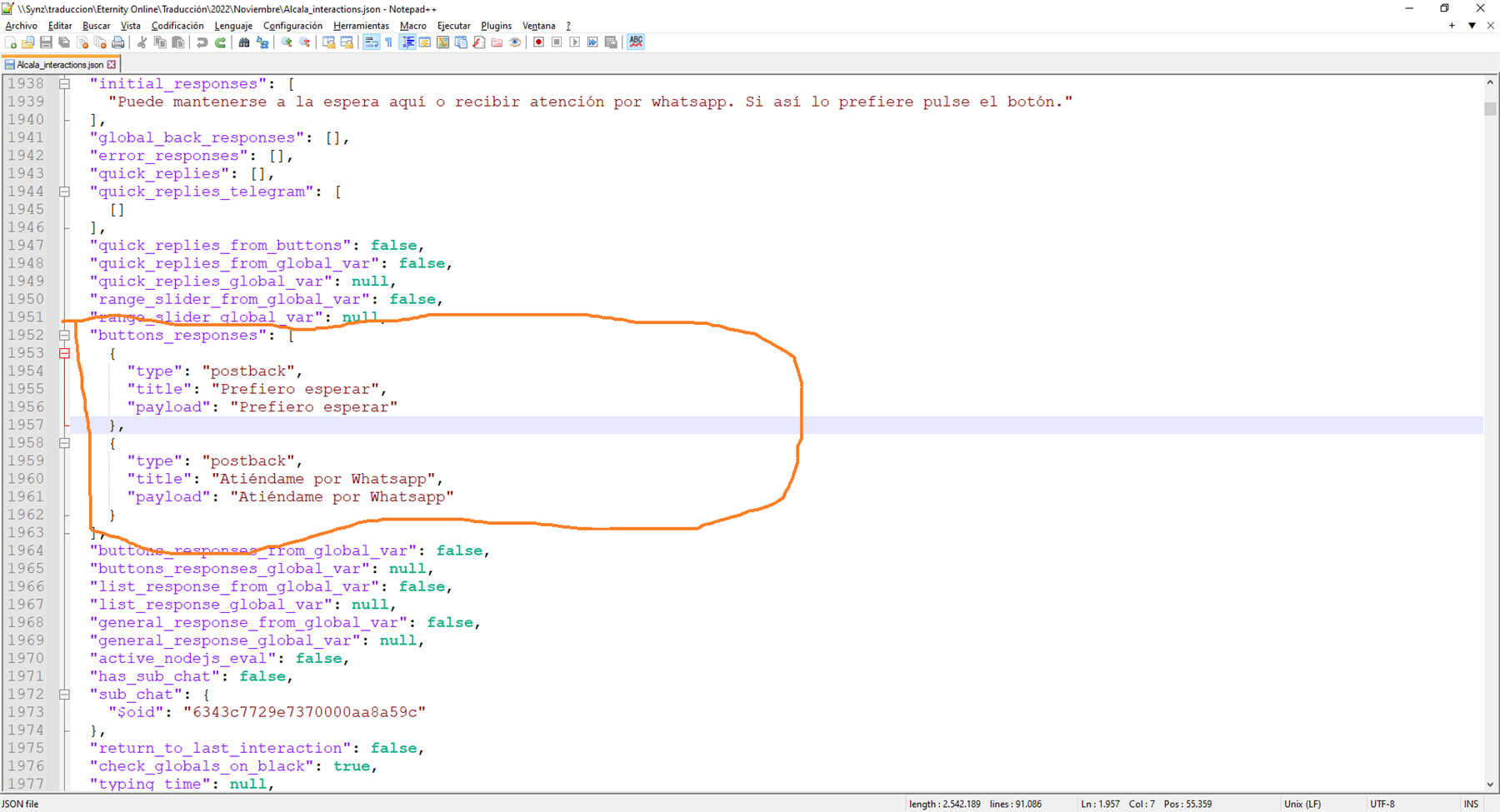Image resolution: width=1500 pixels, height=812 pixels.
Task: Select the Alcala_interactions.json tab
Action: 59,64
